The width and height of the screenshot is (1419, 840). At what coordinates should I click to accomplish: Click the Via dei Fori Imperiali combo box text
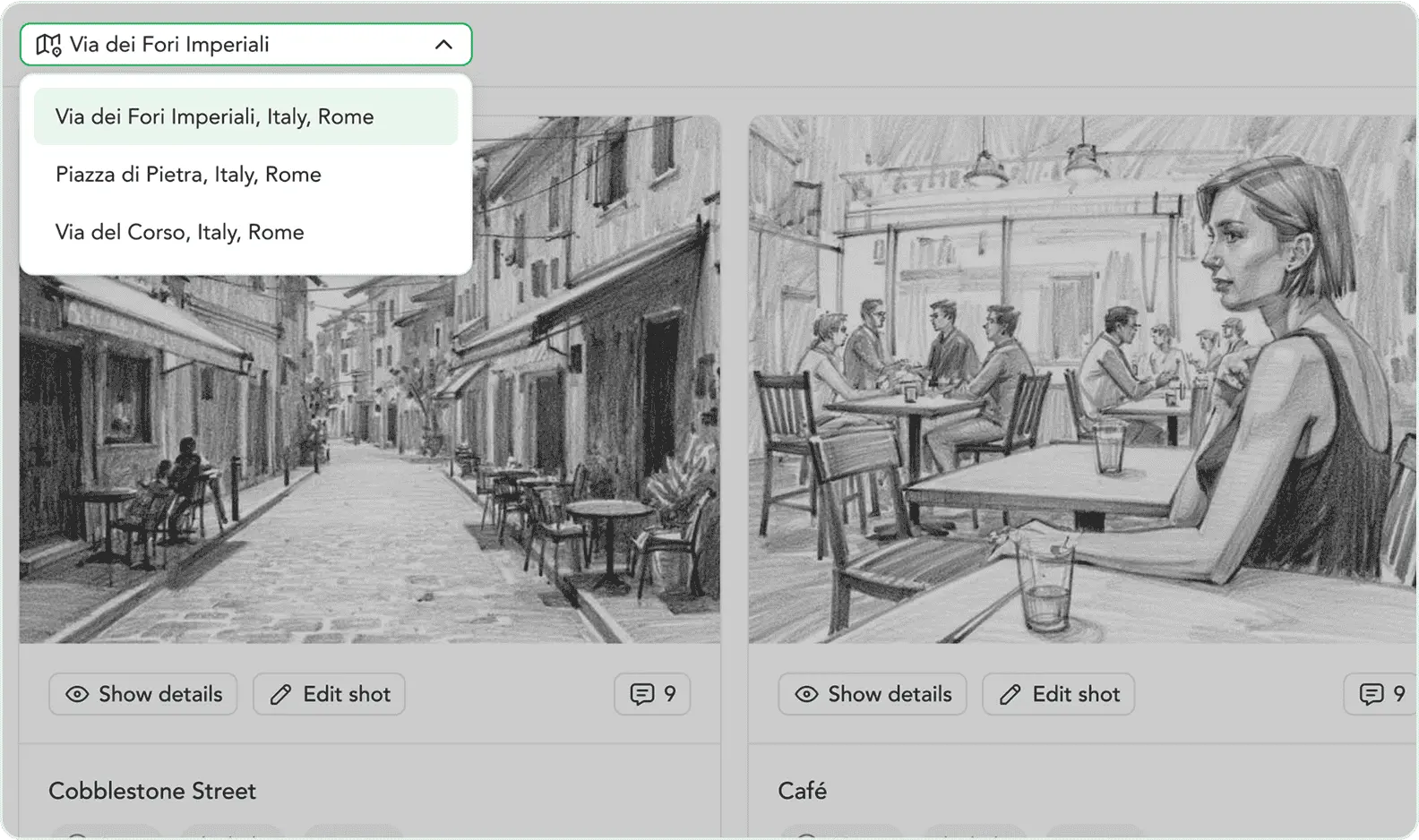coord(170,45)
